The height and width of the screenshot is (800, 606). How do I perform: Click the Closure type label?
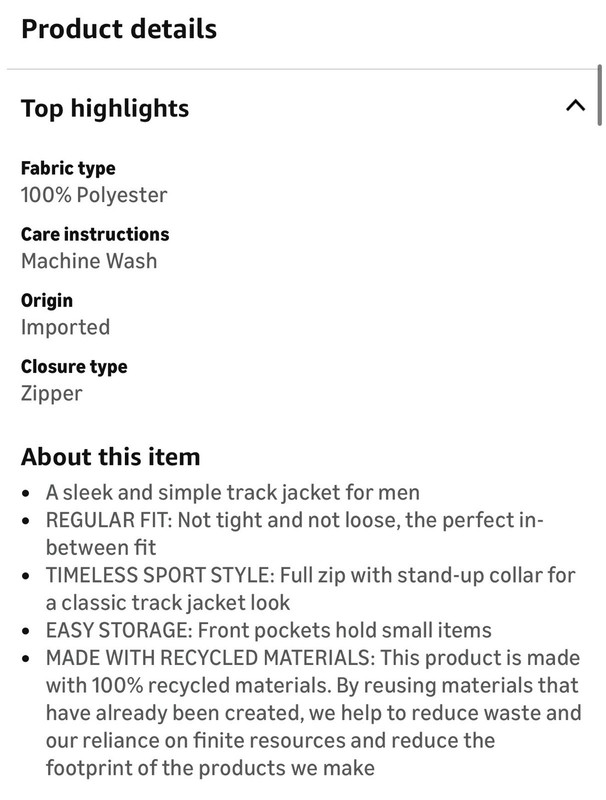pyautogui.click(x=74, y=366)
